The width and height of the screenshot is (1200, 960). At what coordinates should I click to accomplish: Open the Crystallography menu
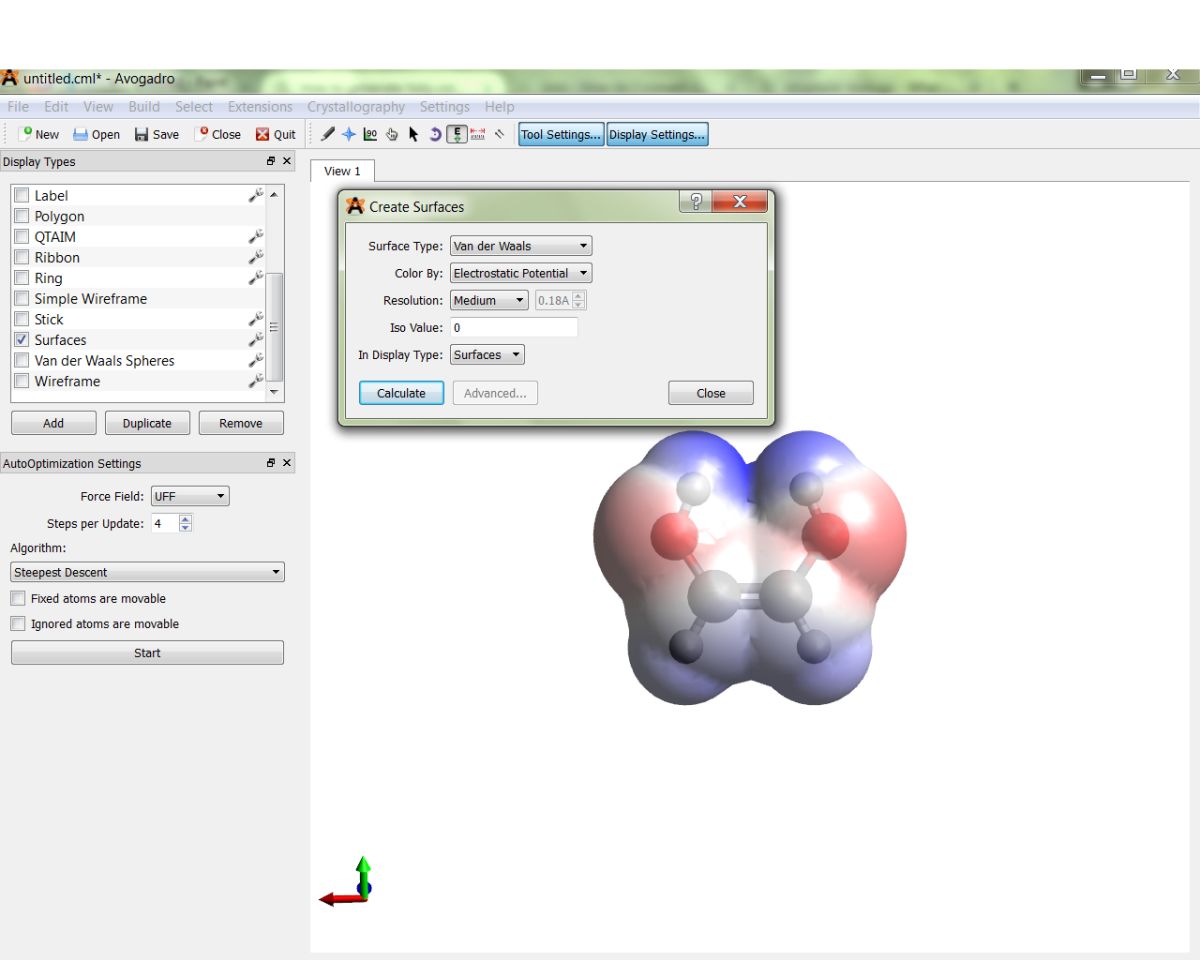point(356,107)
